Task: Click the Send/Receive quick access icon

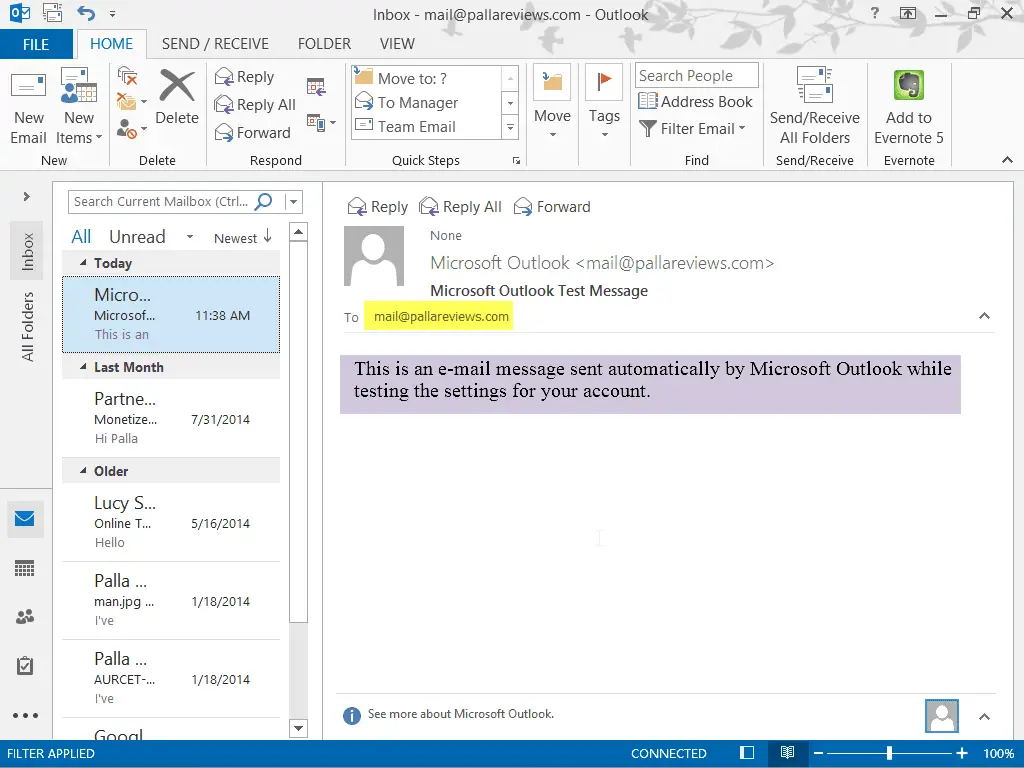Action: 52,13
